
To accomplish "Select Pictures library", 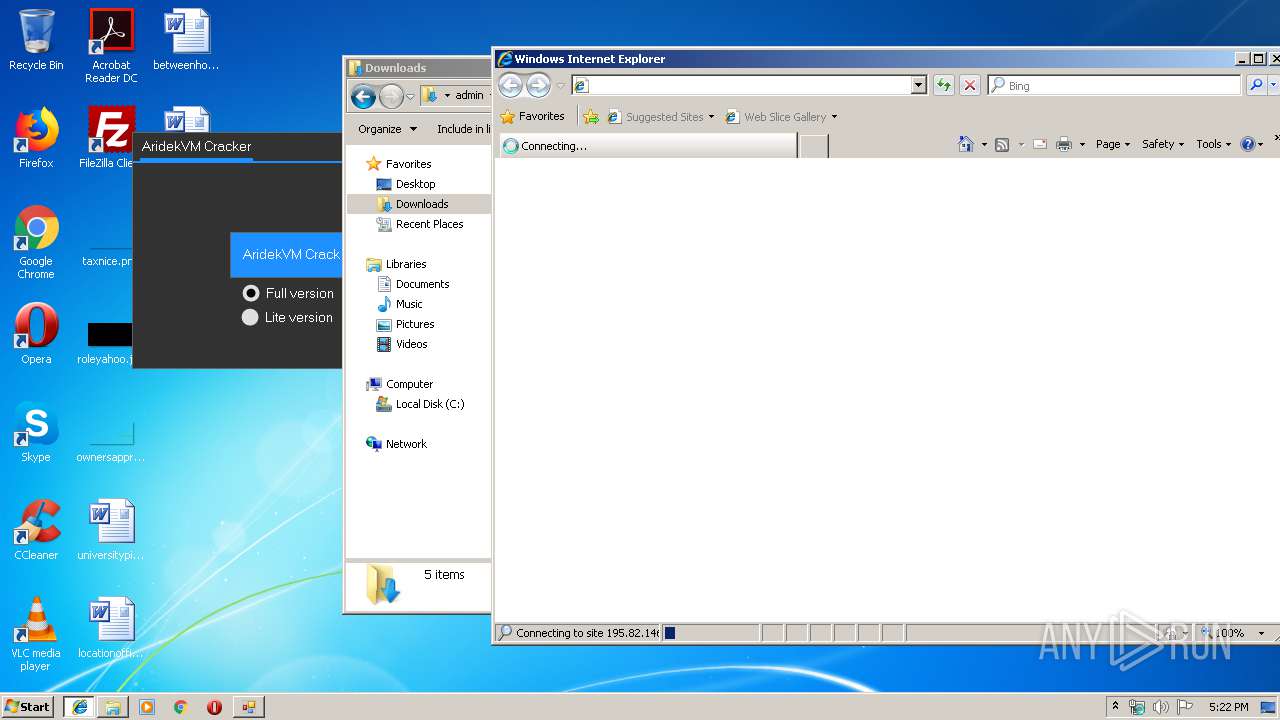I will (414, 324).
